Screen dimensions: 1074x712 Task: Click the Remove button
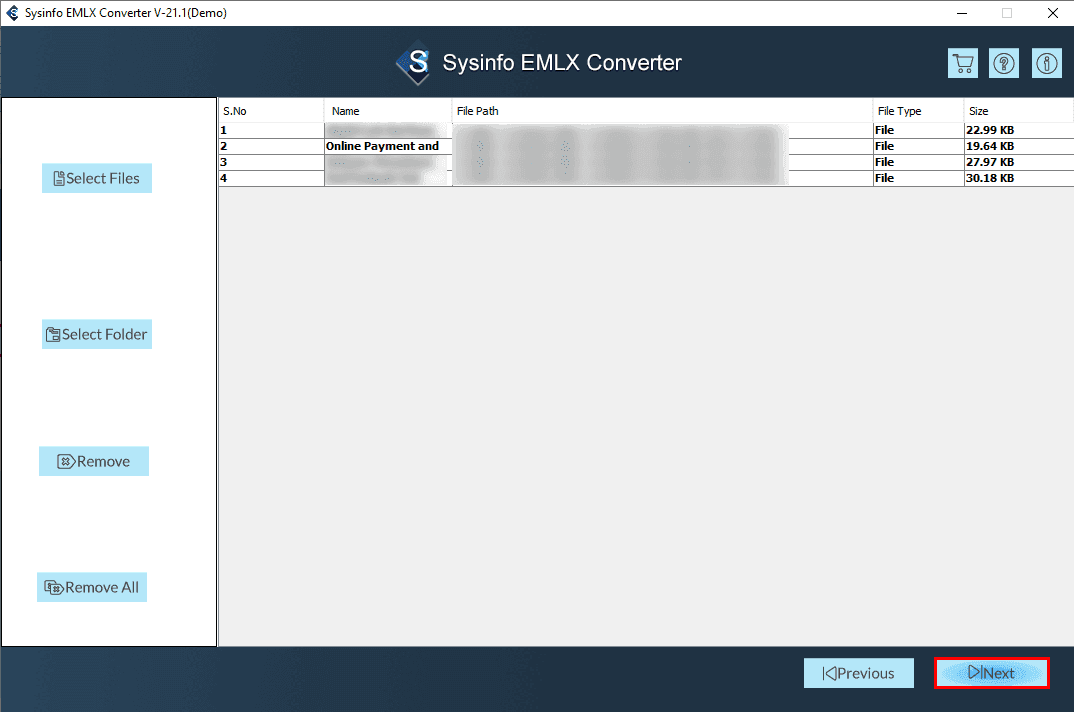(x=94, y=461)
